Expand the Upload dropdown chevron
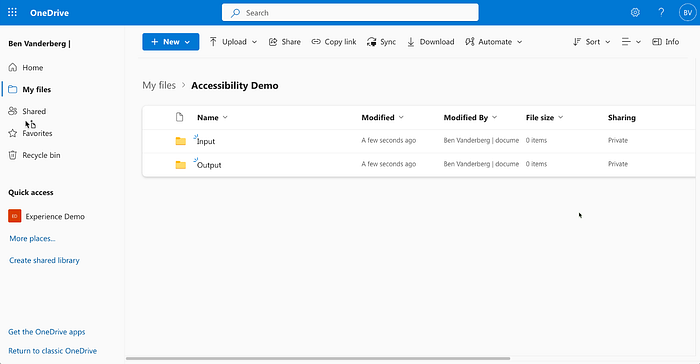Screen dimensions: 700x364 (x=254, y=42)
